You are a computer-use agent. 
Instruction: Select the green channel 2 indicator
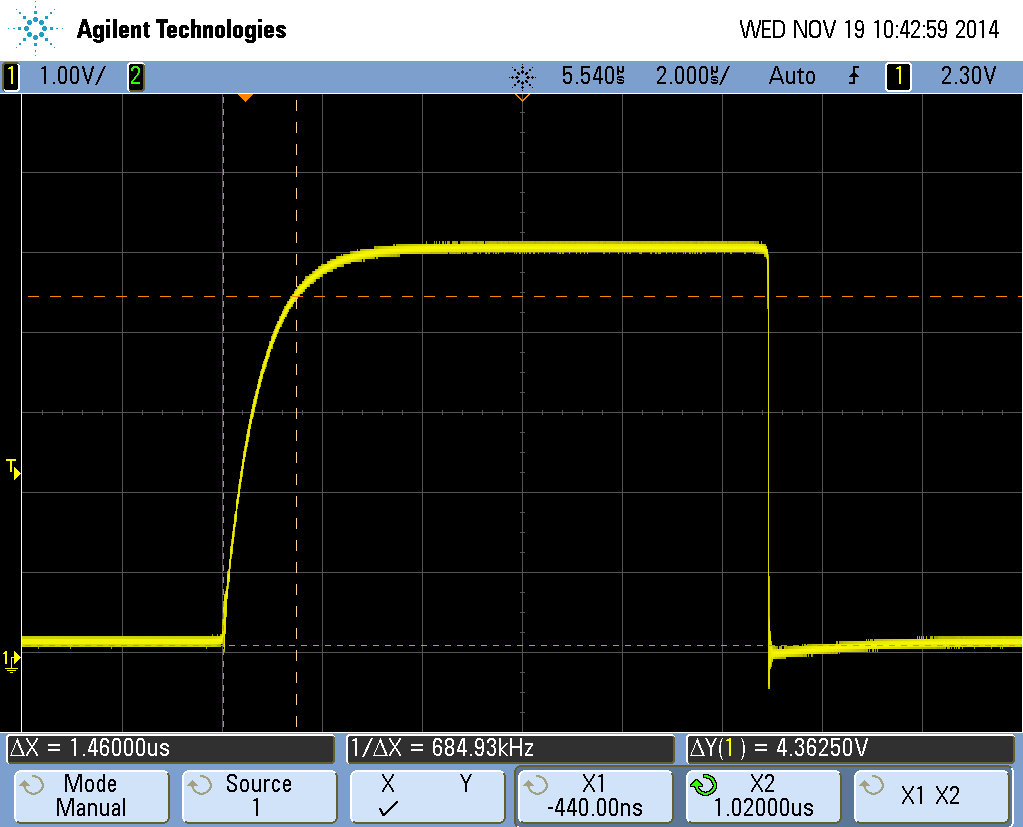135,76
